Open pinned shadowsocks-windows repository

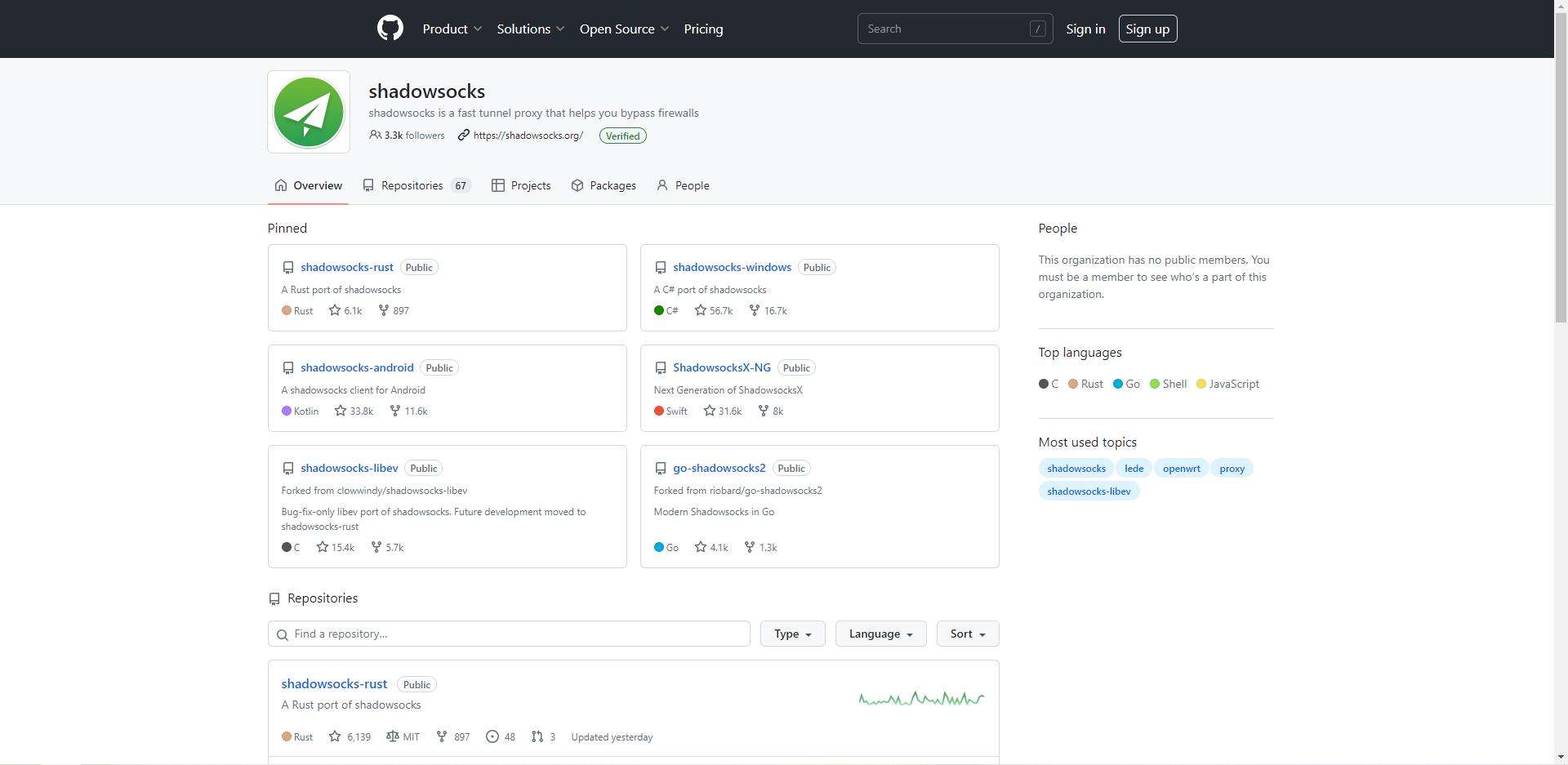732,267
